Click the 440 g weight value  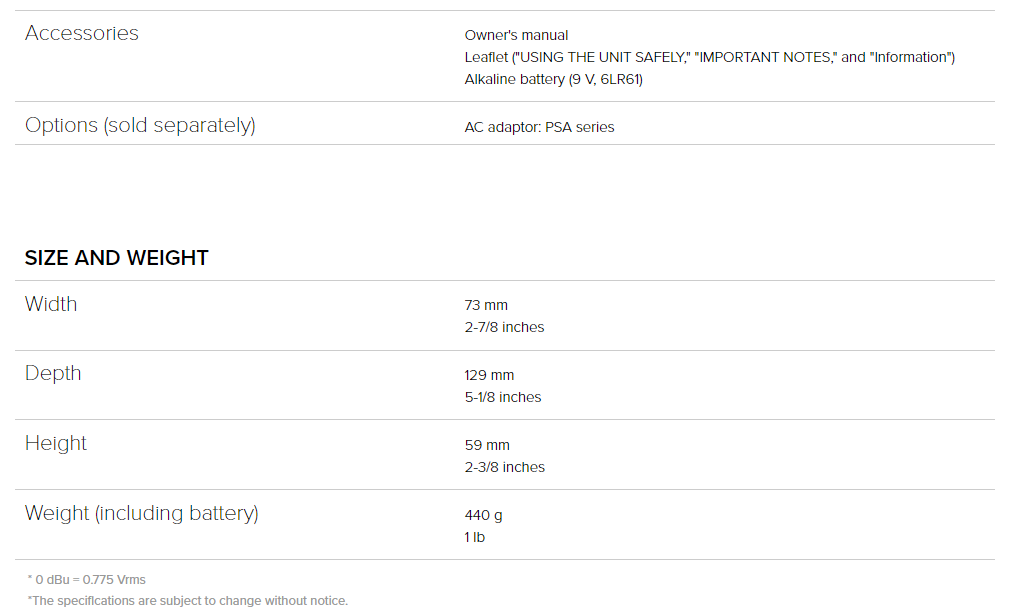tap(483, 515)
